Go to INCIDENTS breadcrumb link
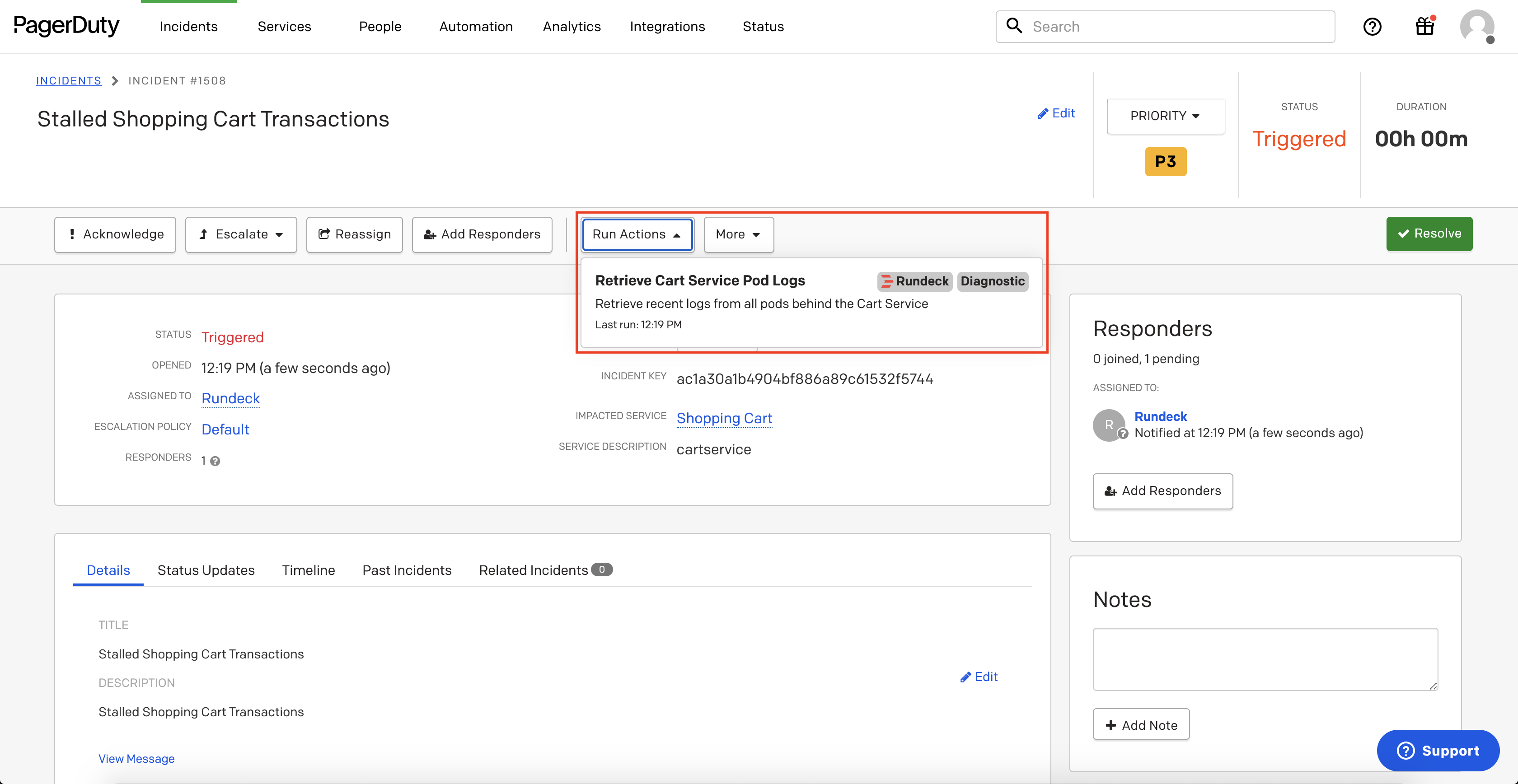1518x784 pixels. click(68, 81)
